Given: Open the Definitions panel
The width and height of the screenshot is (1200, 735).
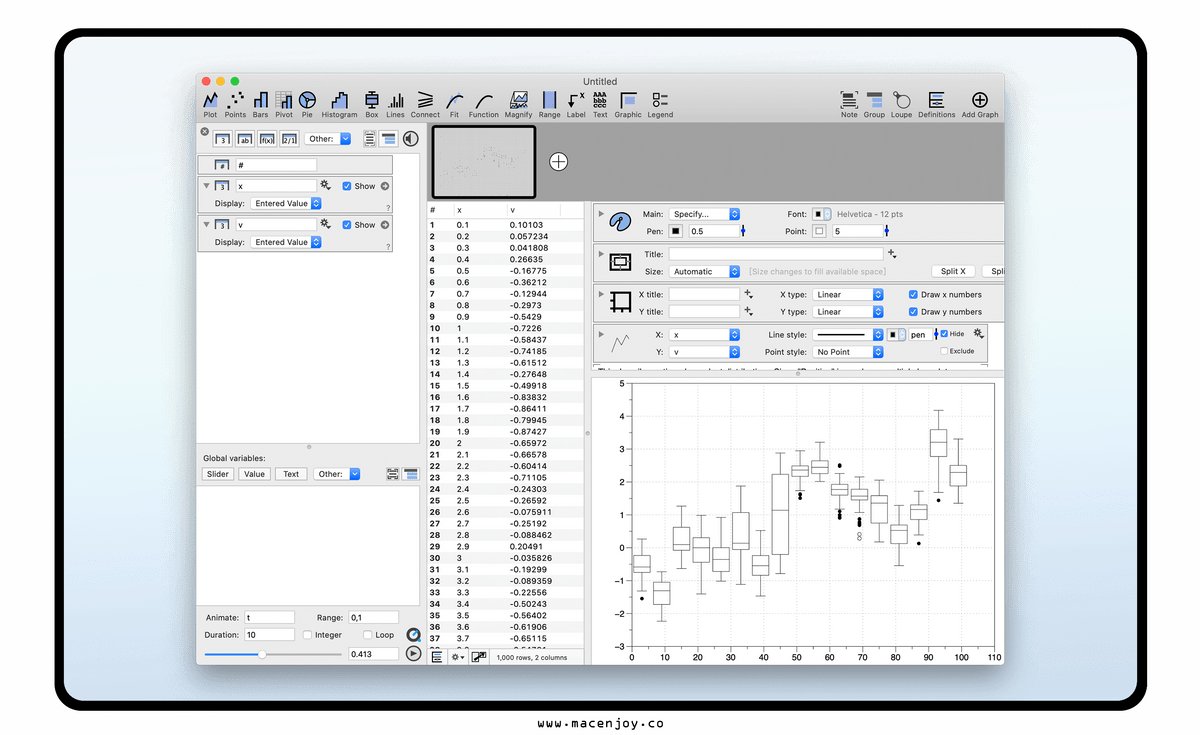Looking at the screenshot, I should (x=936, y=103).
